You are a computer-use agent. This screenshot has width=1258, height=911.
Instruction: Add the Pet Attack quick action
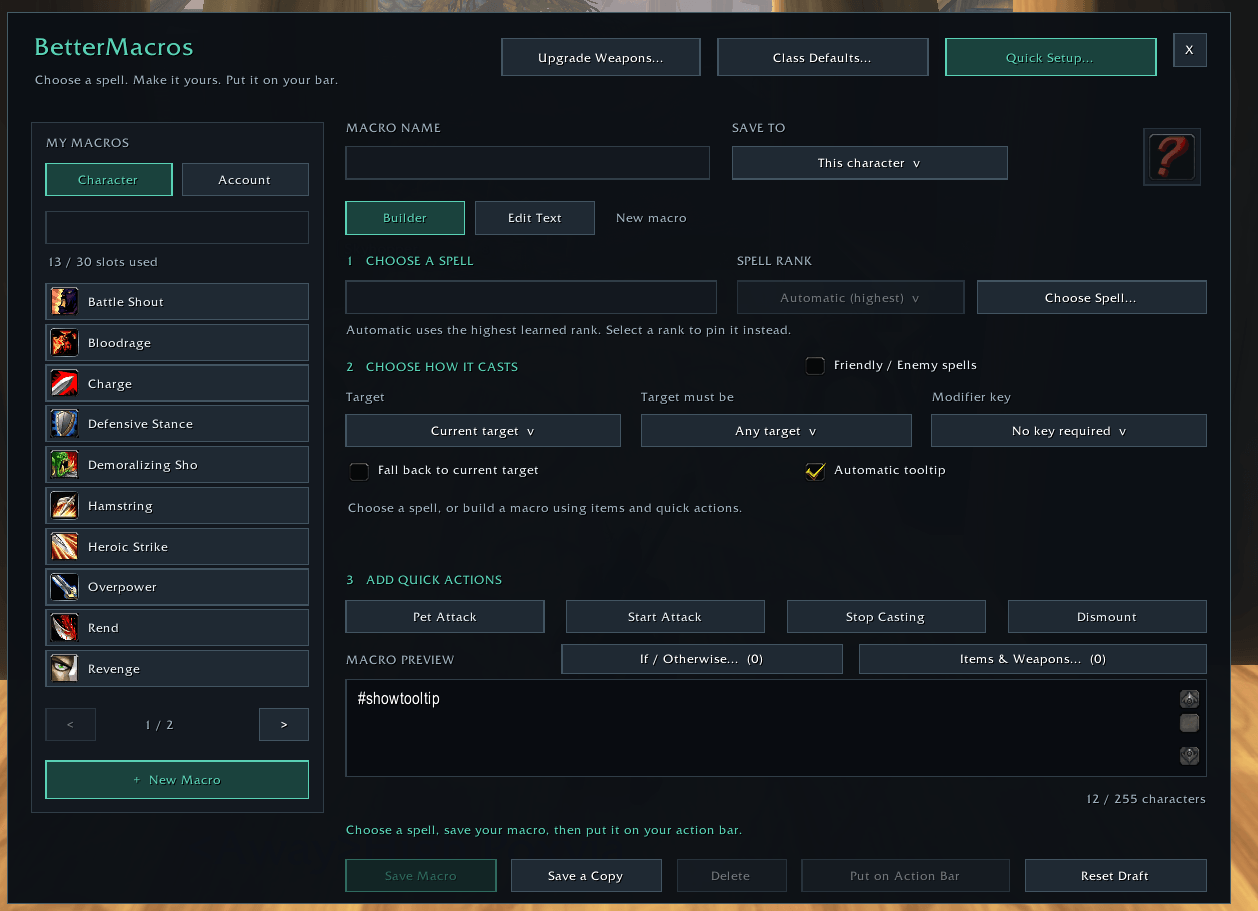tap(445, 617)
